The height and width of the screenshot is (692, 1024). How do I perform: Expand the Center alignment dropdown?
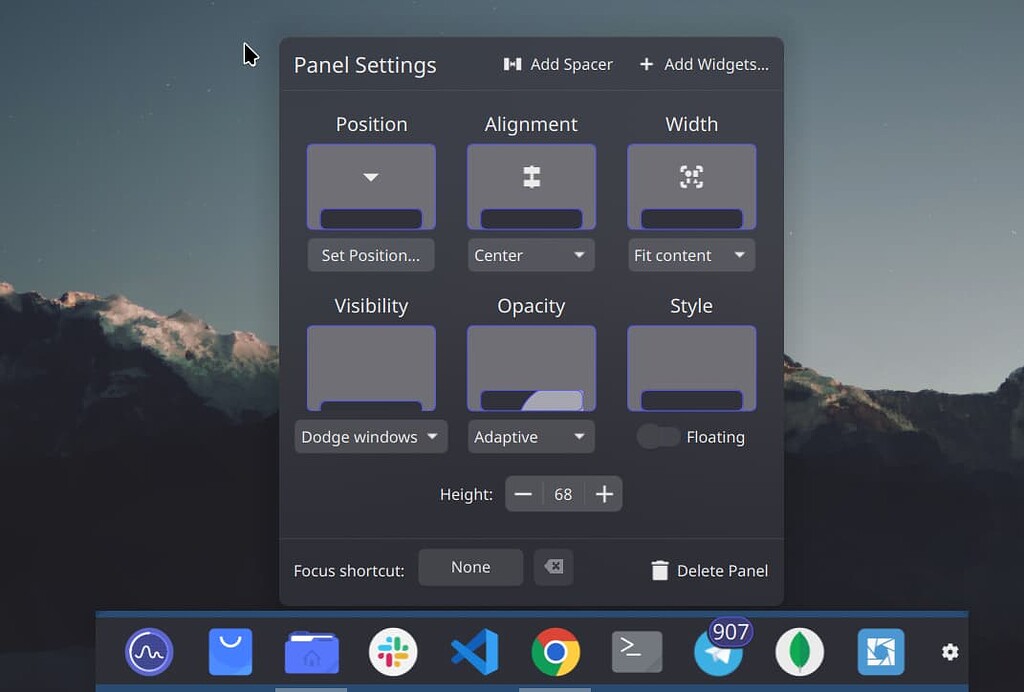tap(531, 255)
